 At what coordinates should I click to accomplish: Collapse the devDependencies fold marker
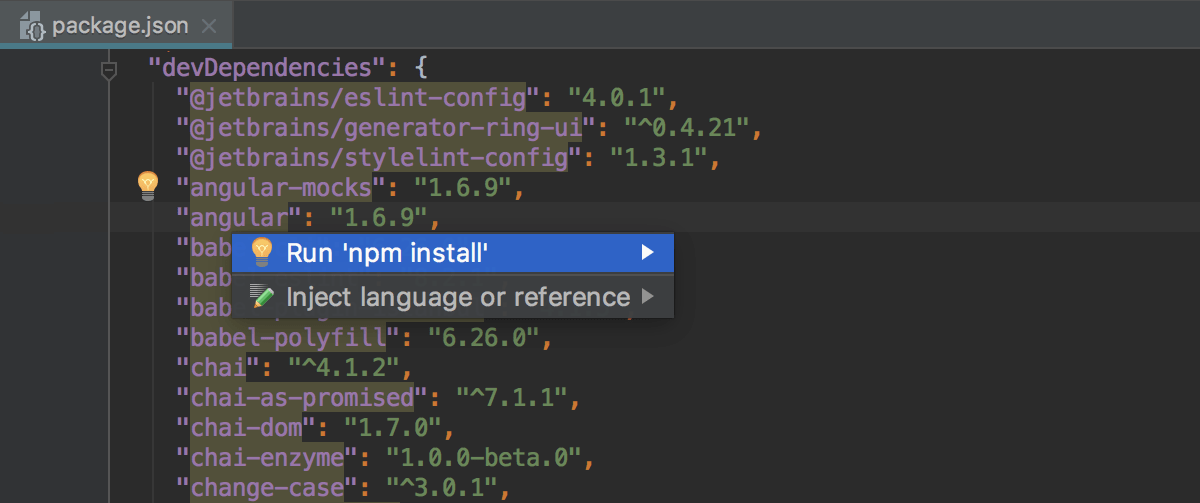tap(110, 71)
